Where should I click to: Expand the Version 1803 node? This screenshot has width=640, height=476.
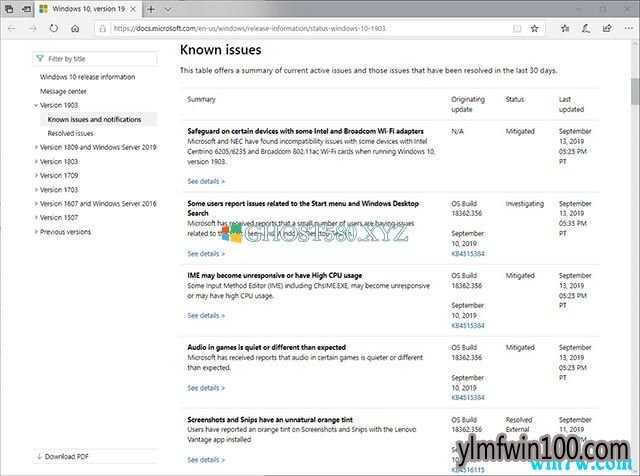coord(36,162)
